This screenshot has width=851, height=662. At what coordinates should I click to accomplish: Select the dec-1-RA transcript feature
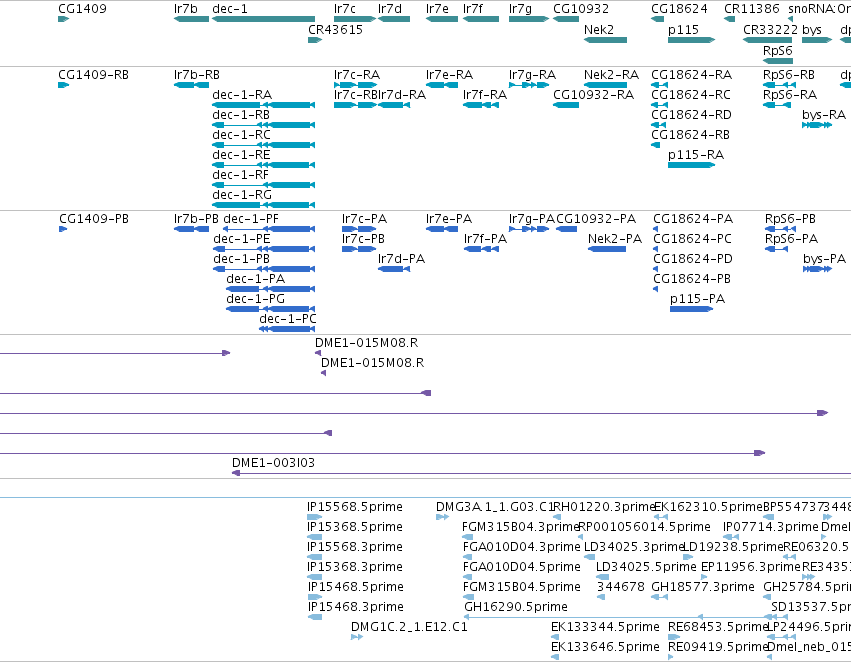(263, 105)
